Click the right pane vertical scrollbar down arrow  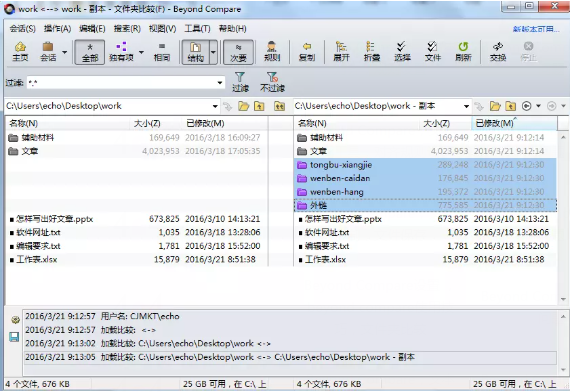563,299
